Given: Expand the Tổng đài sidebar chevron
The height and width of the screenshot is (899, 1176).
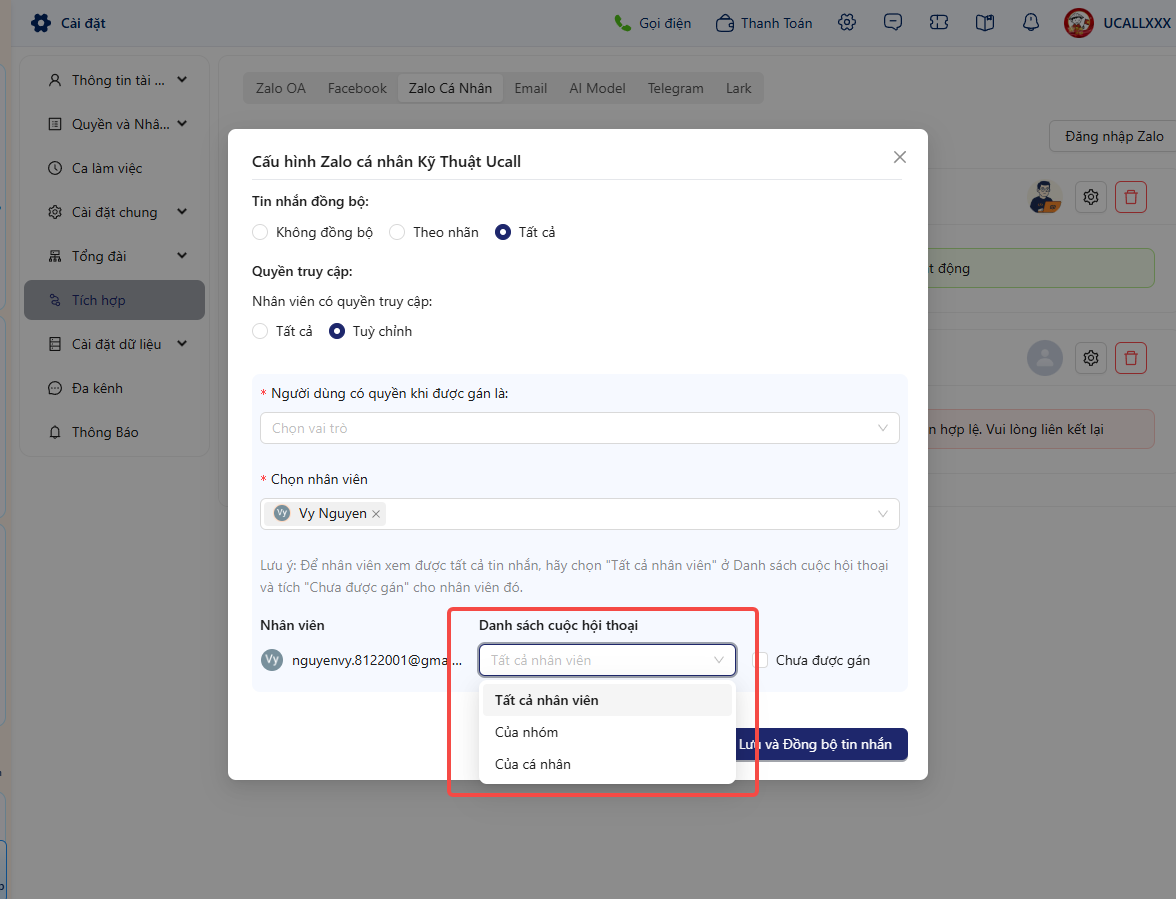Looking at the screenshot, I should coord(182,256).
